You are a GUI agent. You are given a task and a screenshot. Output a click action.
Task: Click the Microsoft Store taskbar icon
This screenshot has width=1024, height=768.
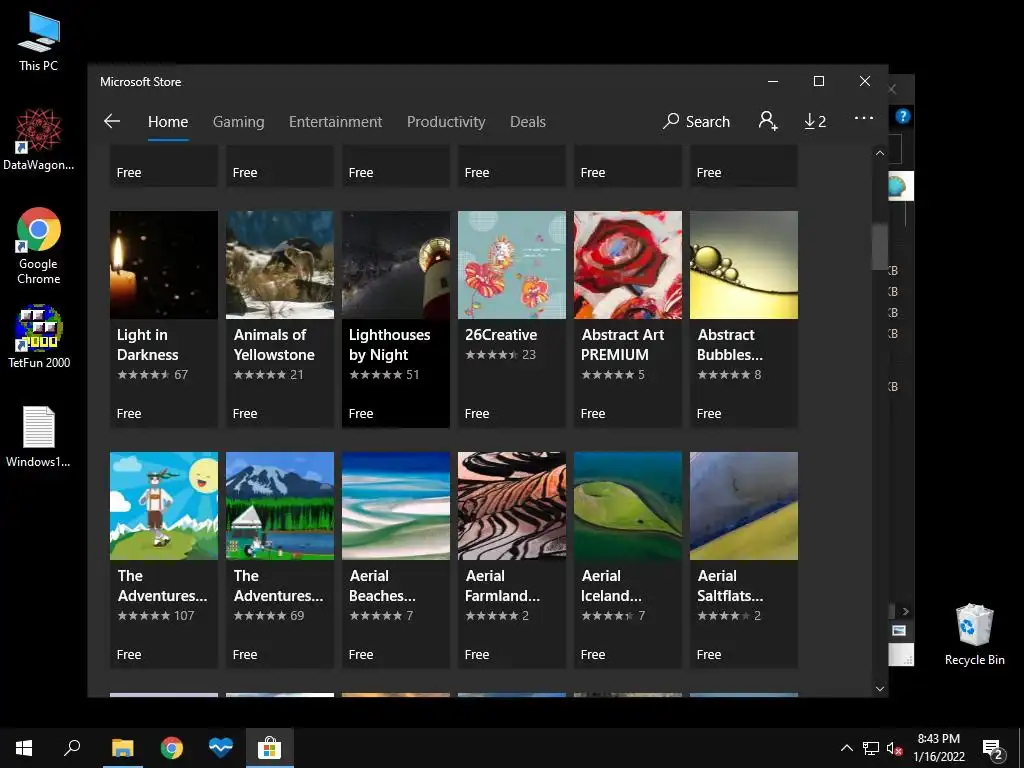pyautogui.click(x=270, y=748)
